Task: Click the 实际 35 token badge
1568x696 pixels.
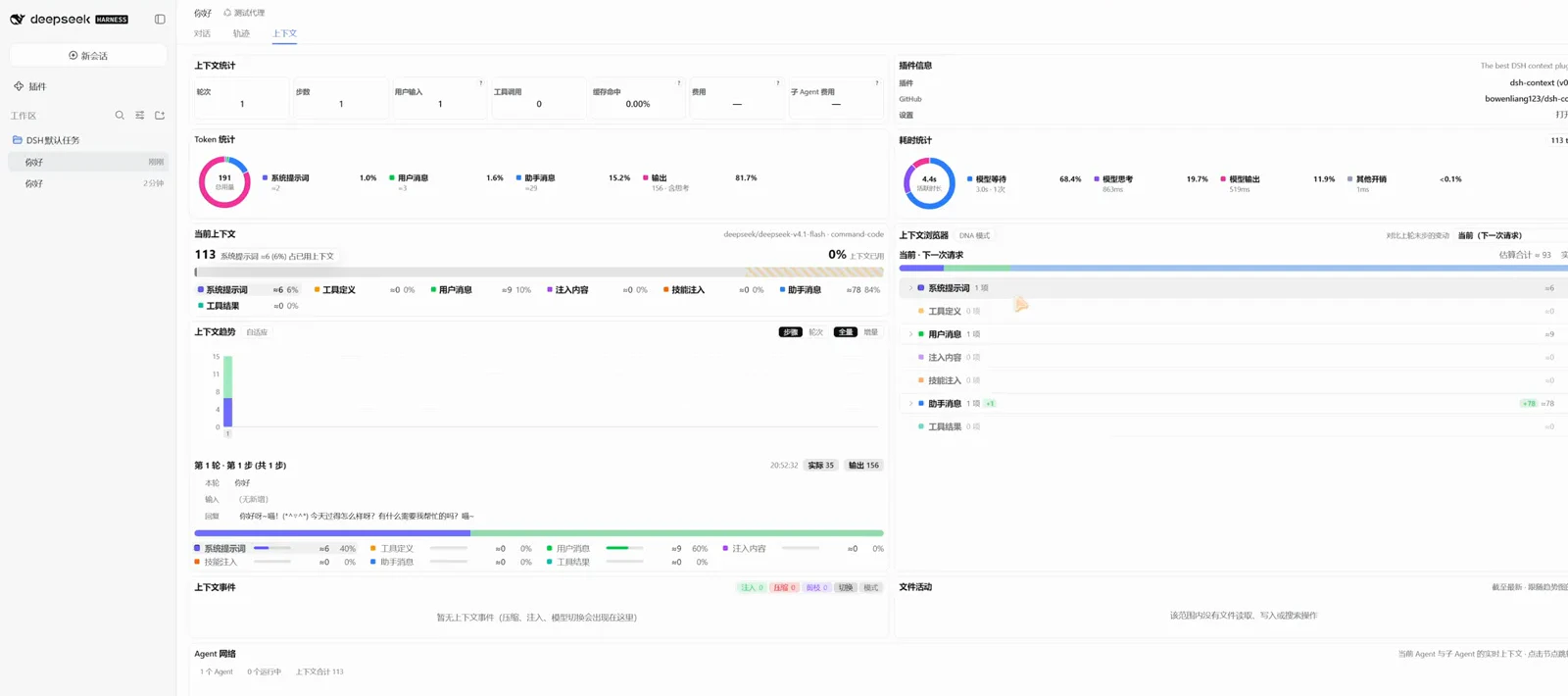Action: pyautogui.click(x=820, y=466)
